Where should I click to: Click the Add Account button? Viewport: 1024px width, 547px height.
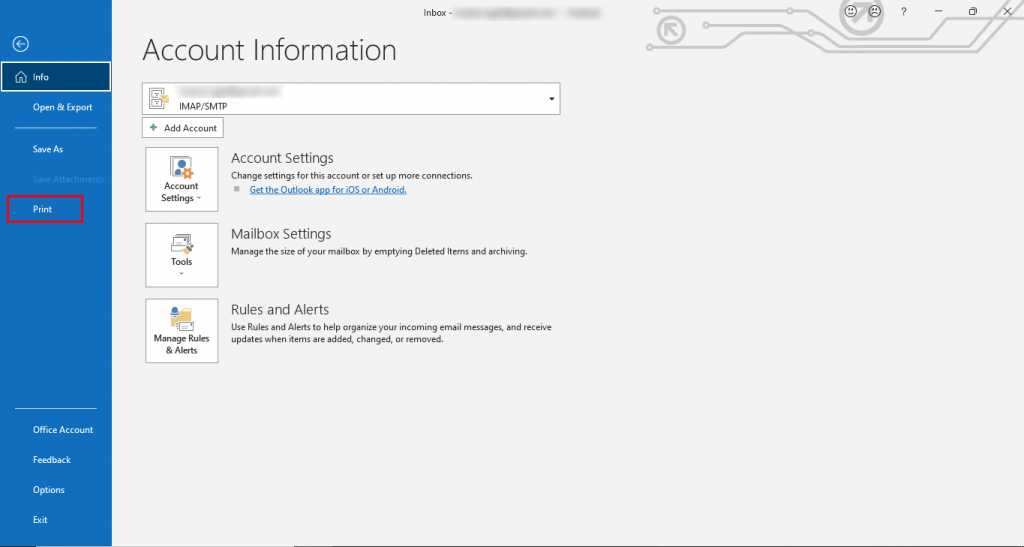point(183,128)
